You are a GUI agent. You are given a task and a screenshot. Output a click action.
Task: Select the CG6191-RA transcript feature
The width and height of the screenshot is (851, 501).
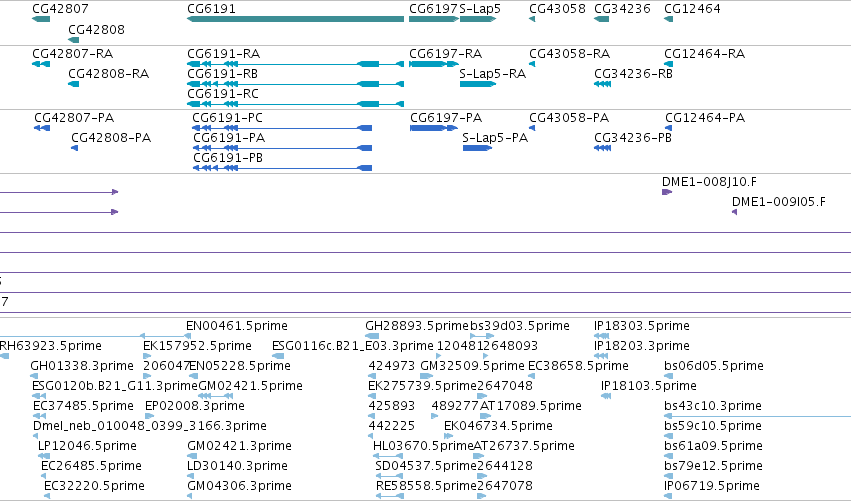click(295, 64)
